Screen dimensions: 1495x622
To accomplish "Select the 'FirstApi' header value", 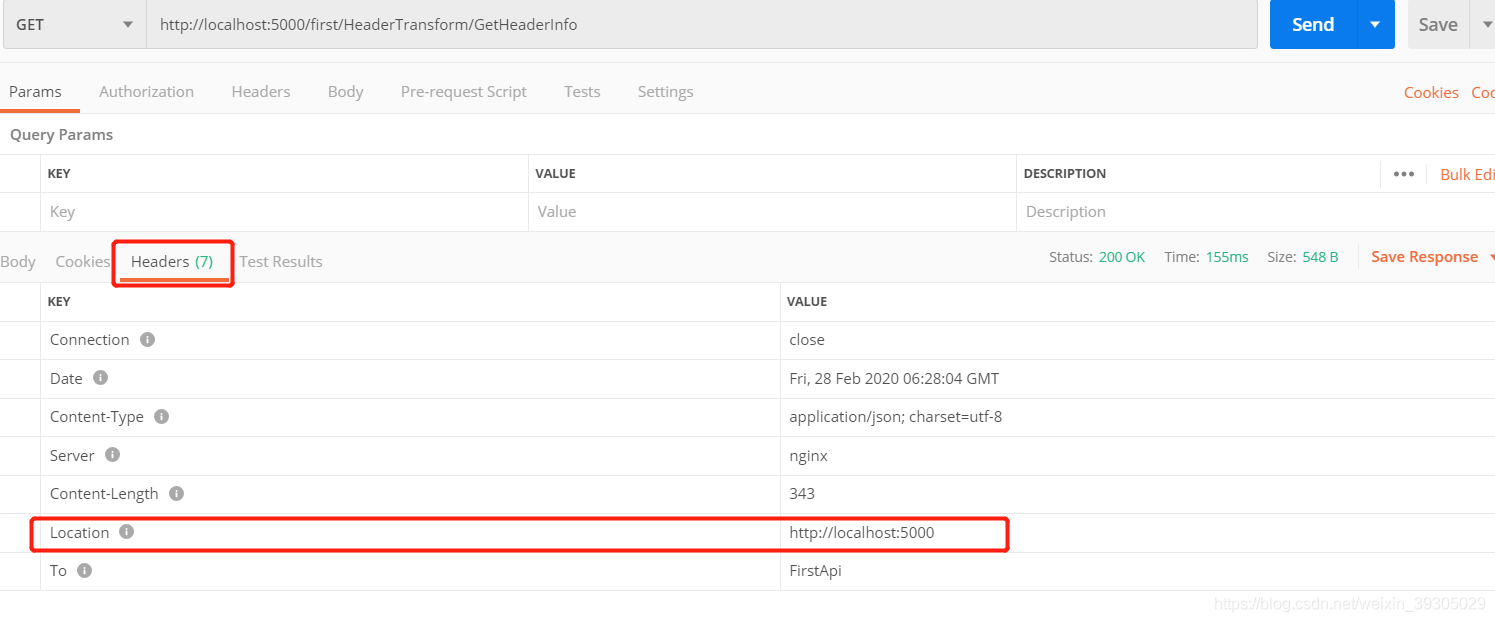I will pos(815,571).
